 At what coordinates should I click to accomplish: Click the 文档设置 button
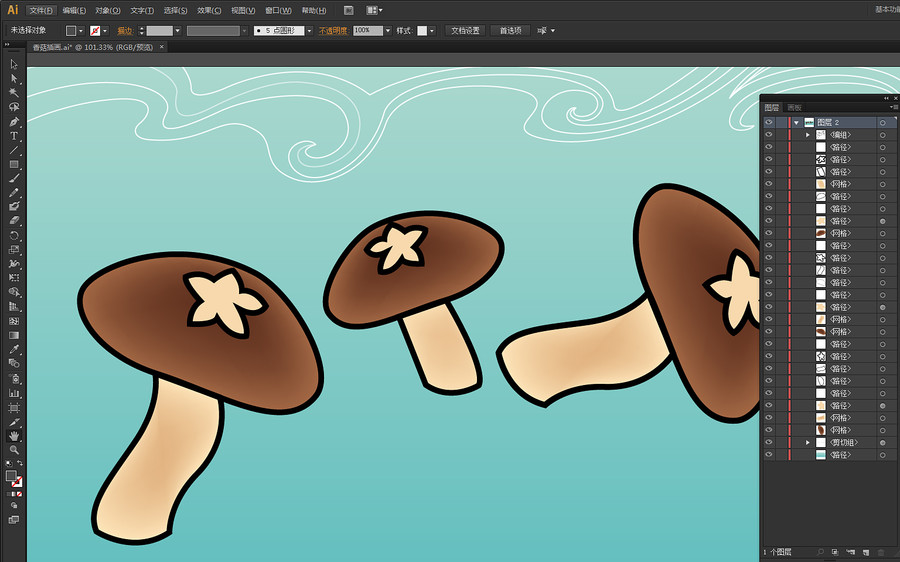[x=465, y=31]
